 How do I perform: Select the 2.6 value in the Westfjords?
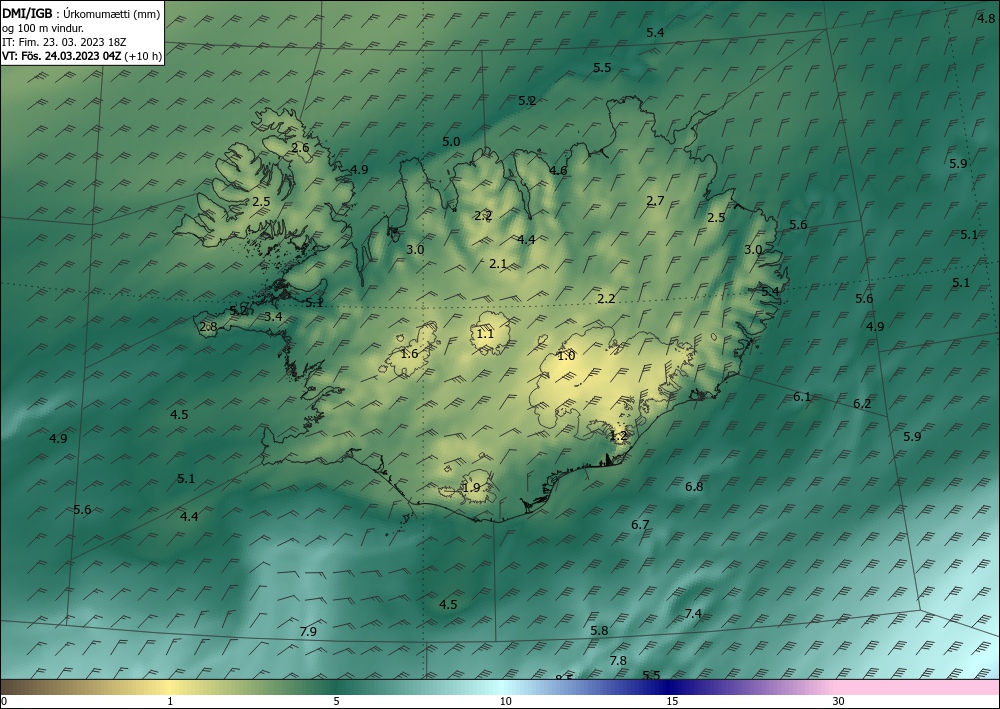300,147
